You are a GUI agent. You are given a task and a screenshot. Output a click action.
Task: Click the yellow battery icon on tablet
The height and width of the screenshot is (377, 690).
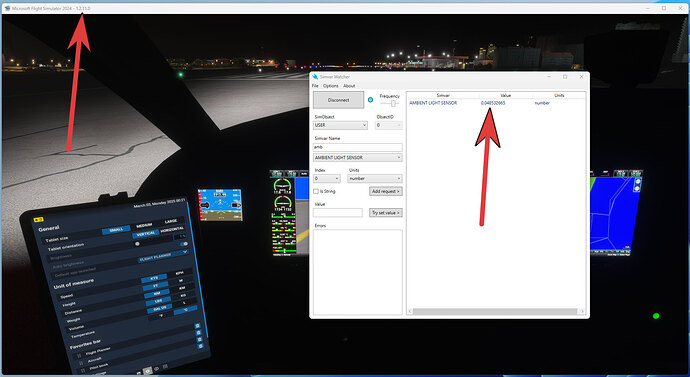pos(38,220)
